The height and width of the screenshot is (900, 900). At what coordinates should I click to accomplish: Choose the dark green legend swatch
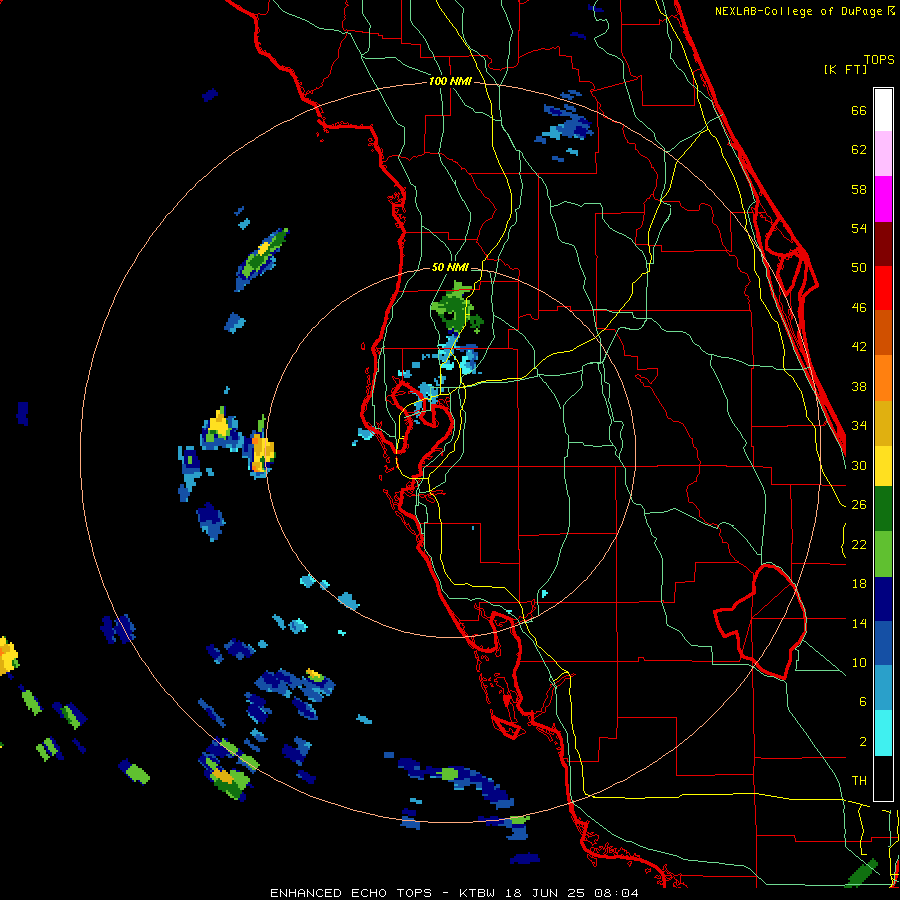(x=883, y=509)
